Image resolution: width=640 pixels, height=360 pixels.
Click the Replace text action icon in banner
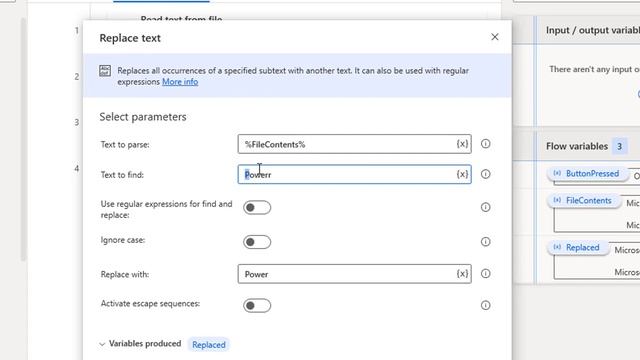coord(105,71)
